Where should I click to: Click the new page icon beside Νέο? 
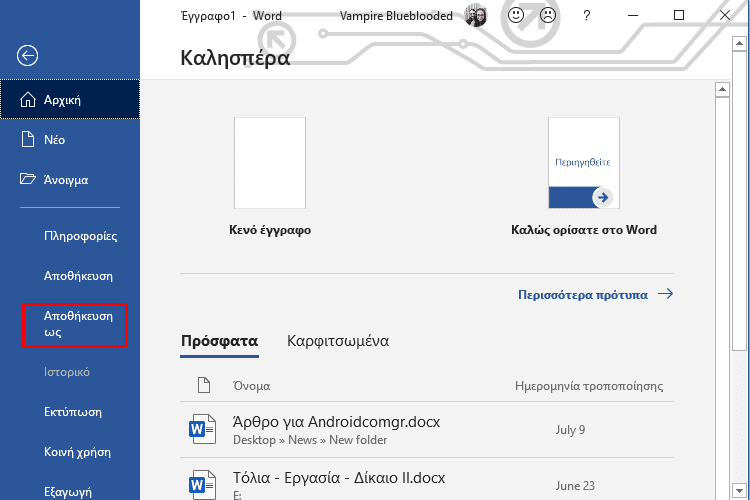28,139
